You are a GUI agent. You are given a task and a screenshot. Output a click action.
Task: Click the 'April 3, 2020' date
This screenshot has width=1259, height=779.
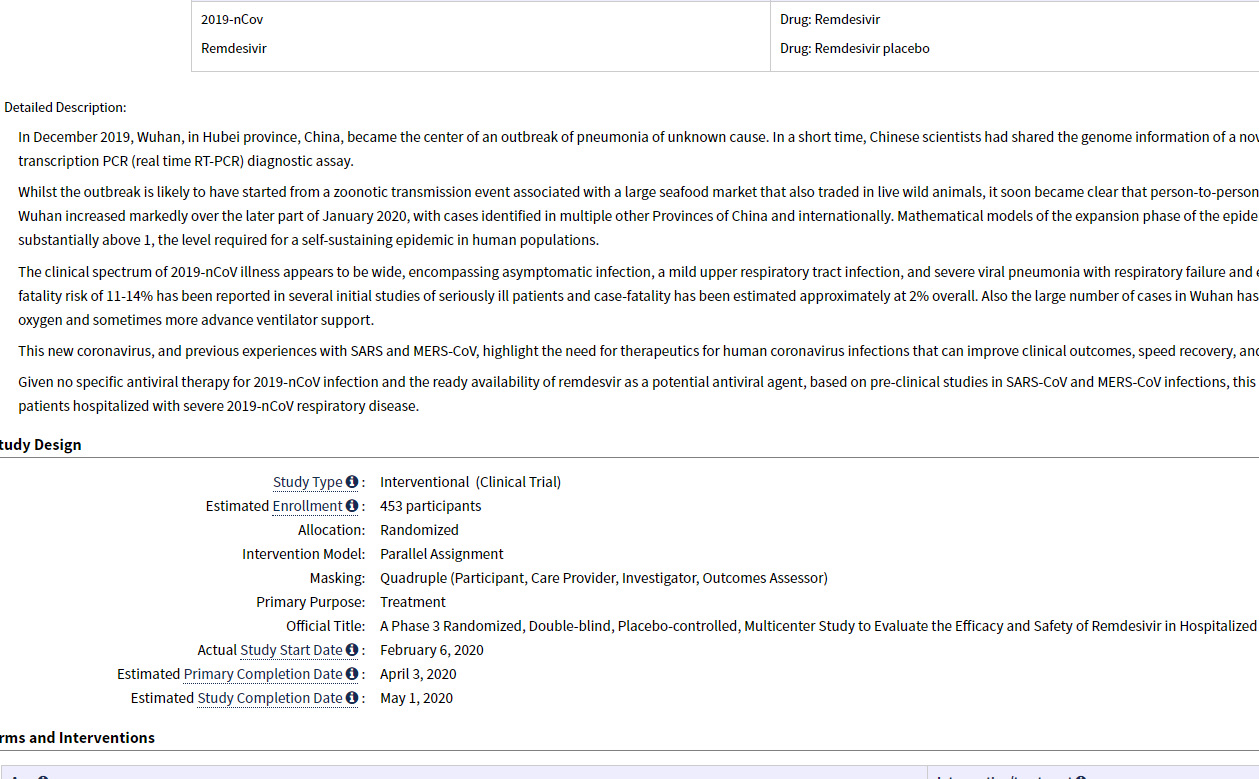418,674
